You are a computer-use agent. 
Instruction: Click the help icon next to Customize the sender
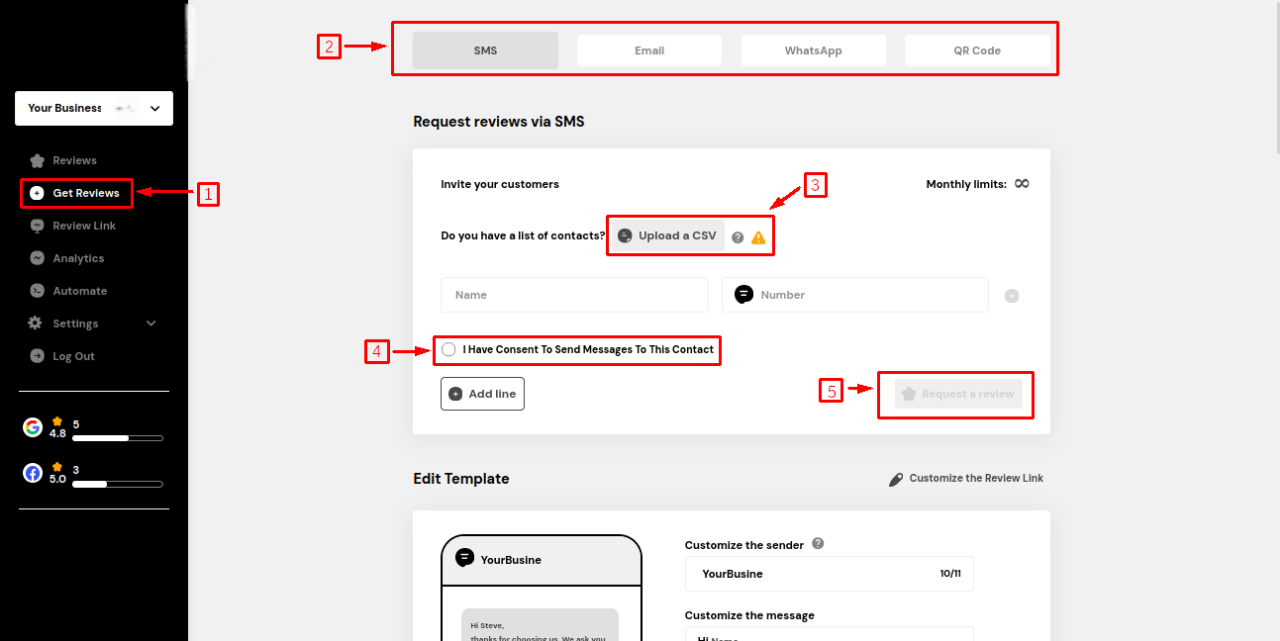coord(818,544)
